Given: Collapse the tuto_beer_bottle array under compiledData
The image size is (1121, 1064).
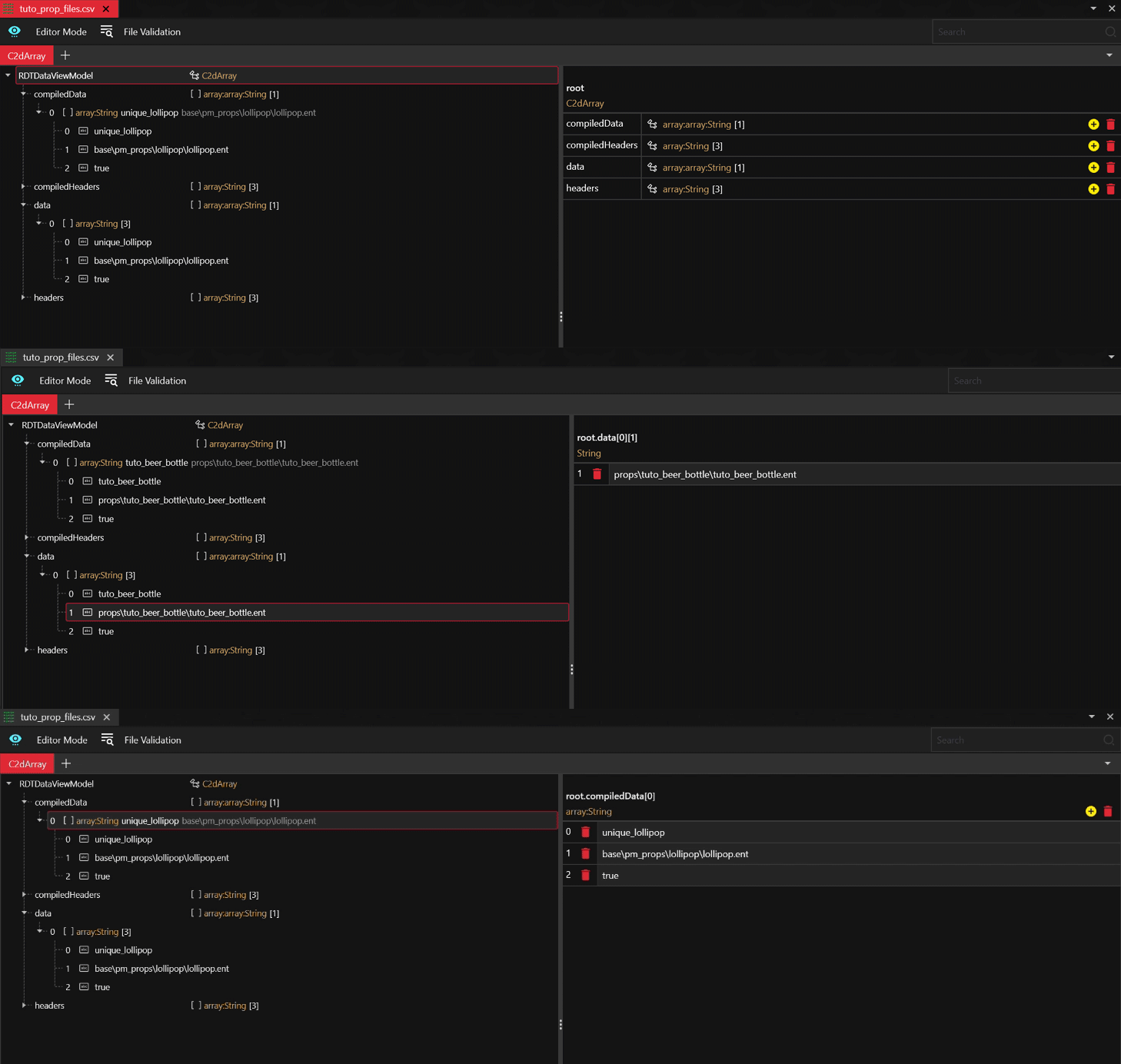Looking at the screenshot, I should click(42, 463).
